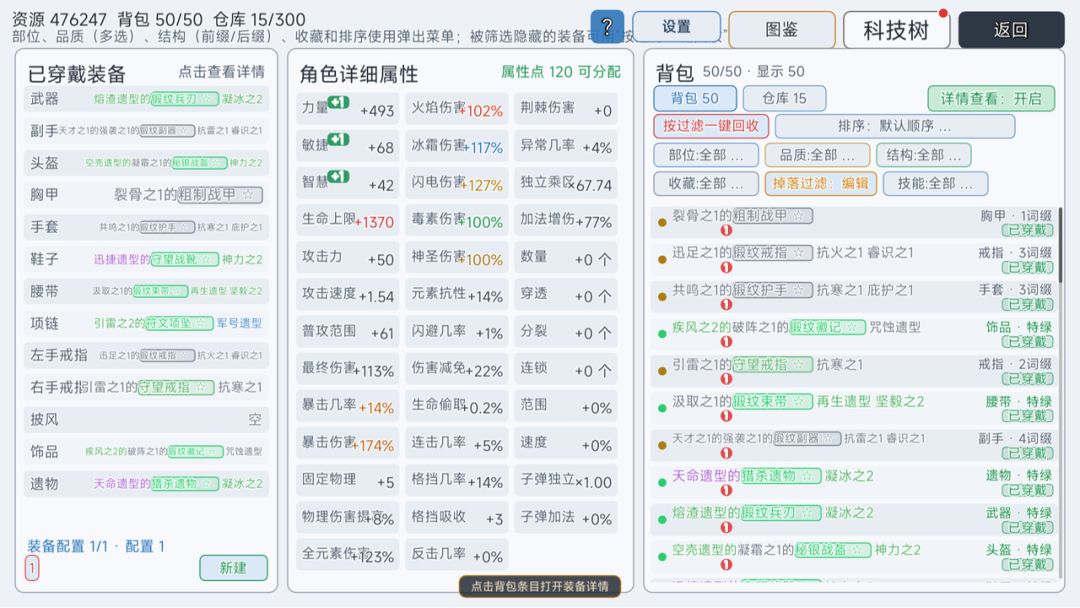The width and height of the screenshot is (1080, 608).
Task: Click the green quality dot beside 天命遗型的猎杀遗物
Action: pyautogui.click(x=662, y=483)
